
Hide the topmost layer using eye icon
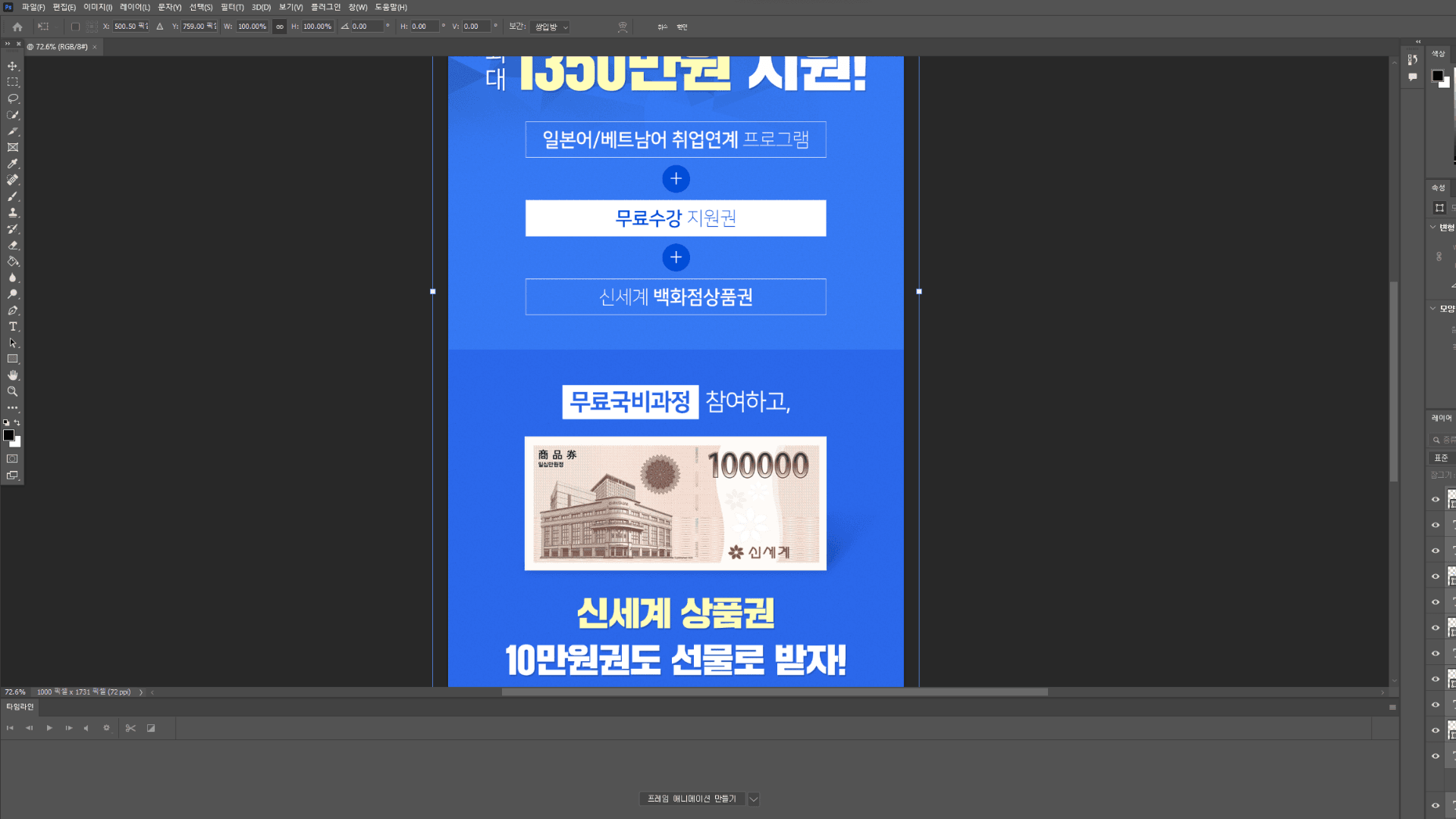[1436, 499]
